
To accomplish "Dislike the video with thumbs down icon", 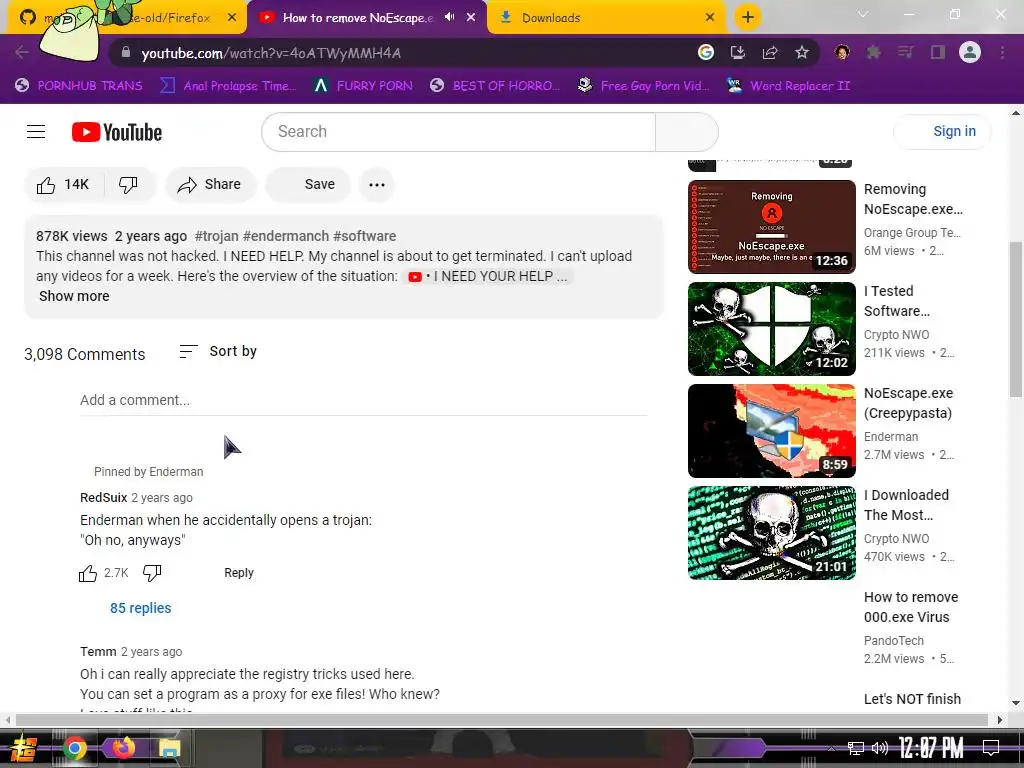I will (129, 185).
